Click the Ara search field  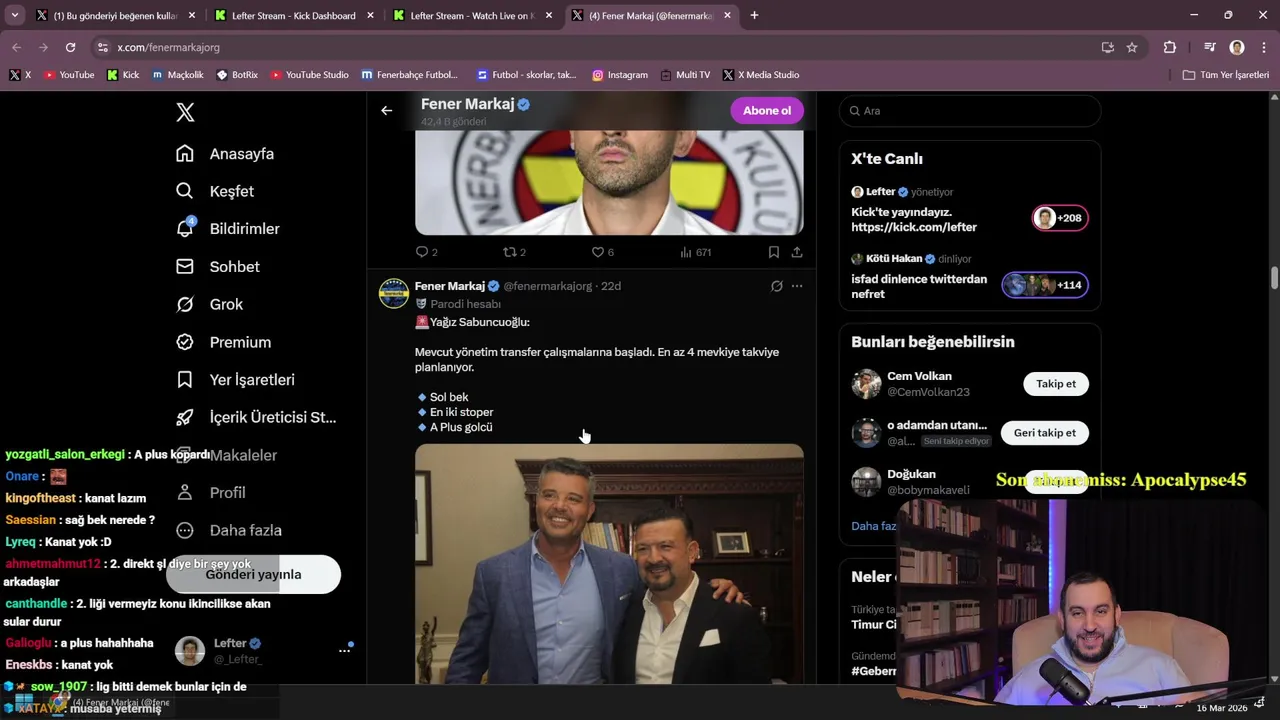tap(970, 111)
